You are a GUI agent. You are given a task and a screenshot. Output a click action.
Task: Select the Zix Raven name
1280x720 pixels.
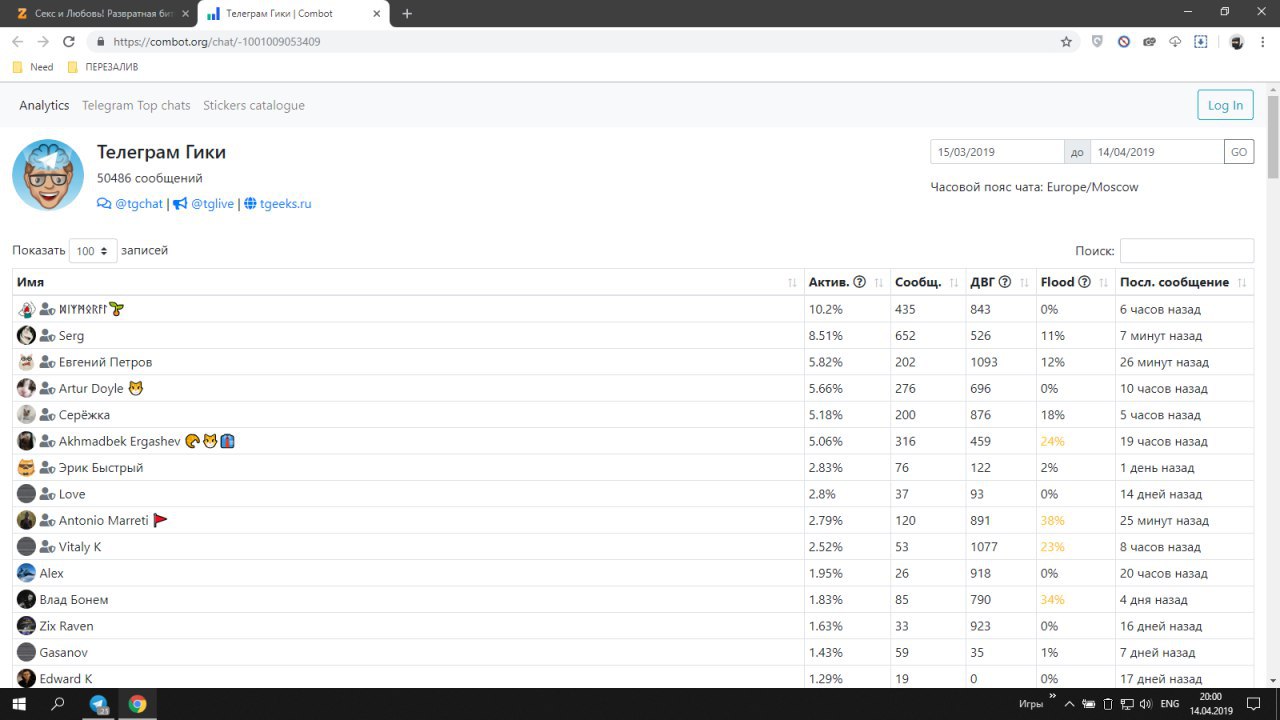click(x=67, y=626)
